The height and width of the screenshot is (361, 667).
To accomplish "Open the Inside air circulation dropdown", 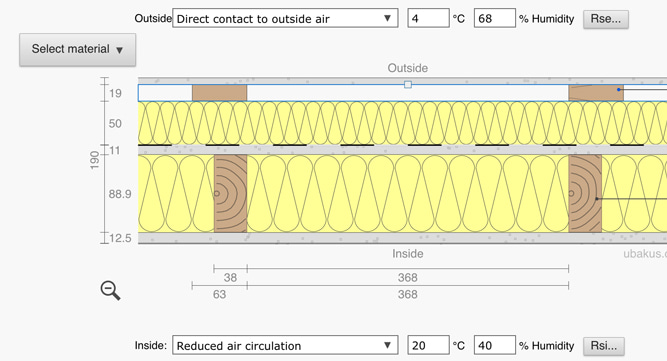I will pyautogui.click(x=285, y=345).
